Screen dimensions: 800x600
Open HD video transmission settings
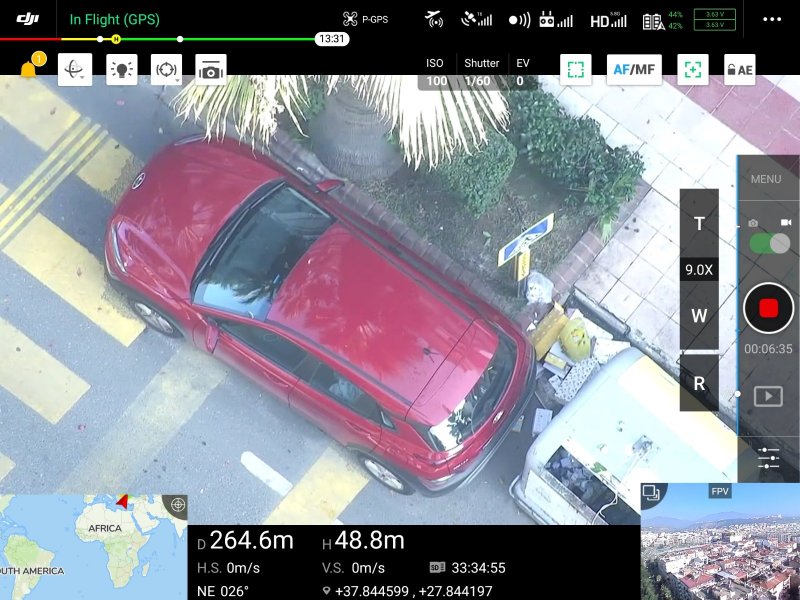[x=608, y=19]
